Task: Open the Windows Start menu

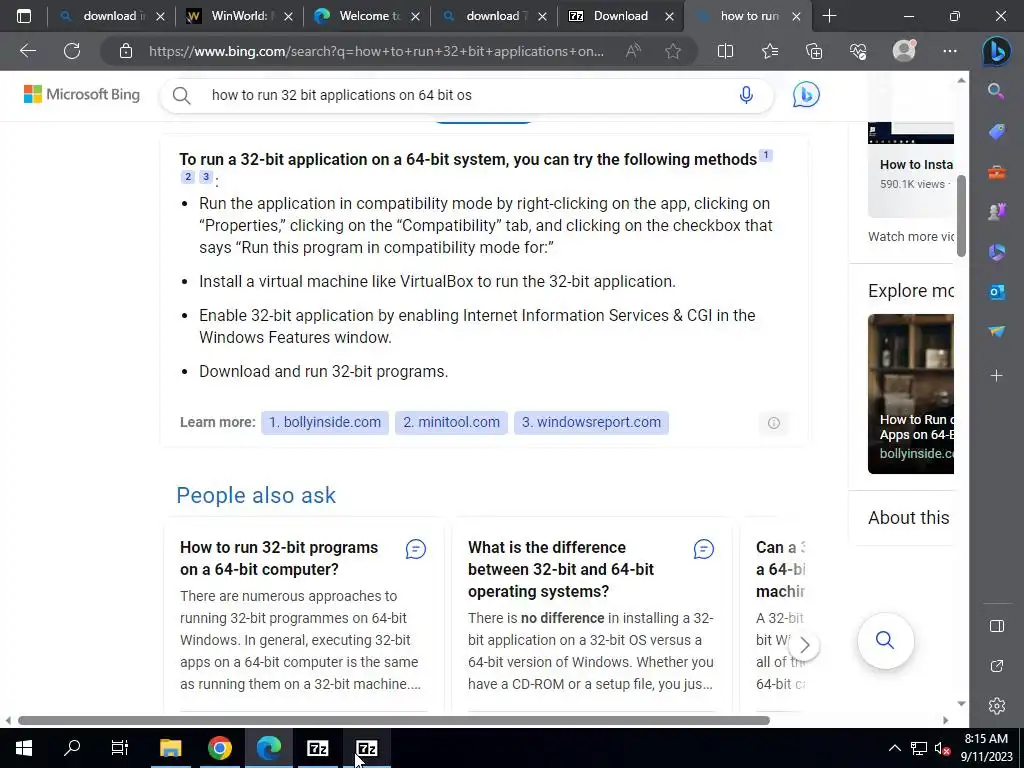Action: click(24, 748)
